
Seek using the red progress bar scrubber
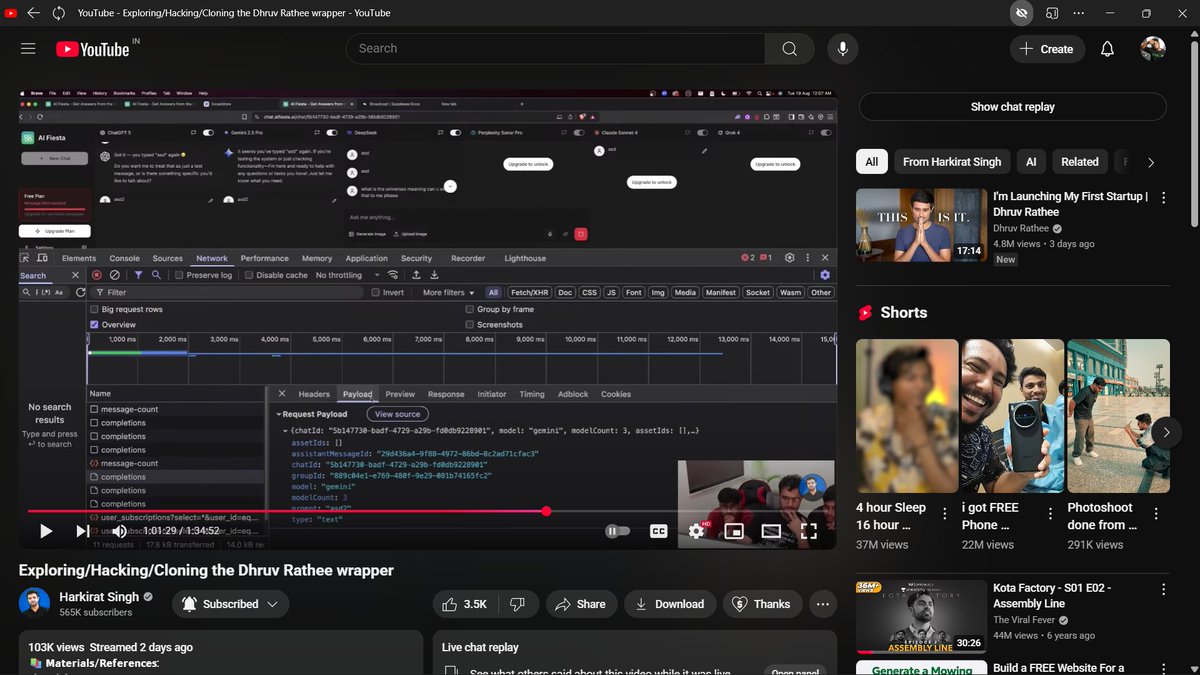coord(546,511)
